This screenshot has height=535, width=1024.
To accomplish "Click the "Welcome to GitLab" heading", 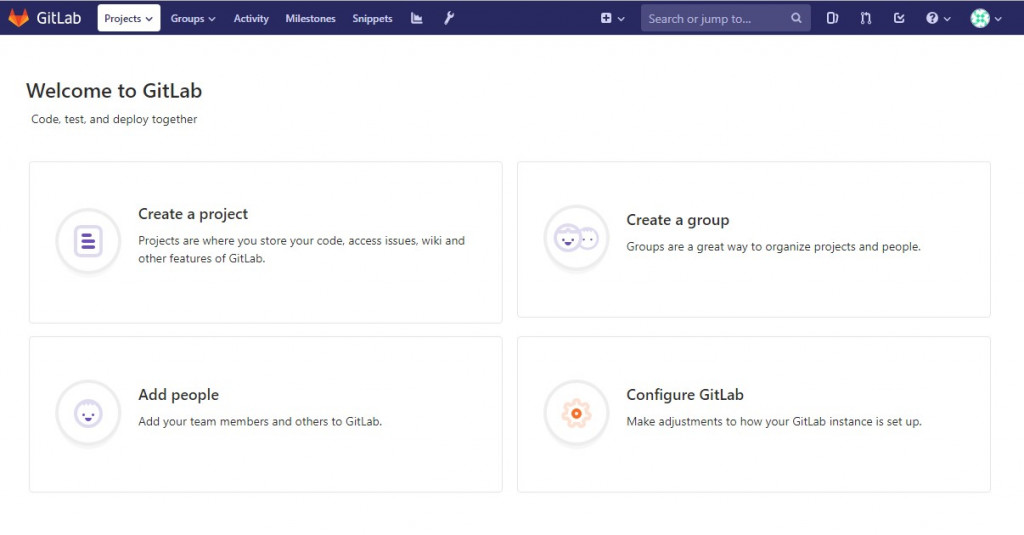I will click(x=114, y=90).
